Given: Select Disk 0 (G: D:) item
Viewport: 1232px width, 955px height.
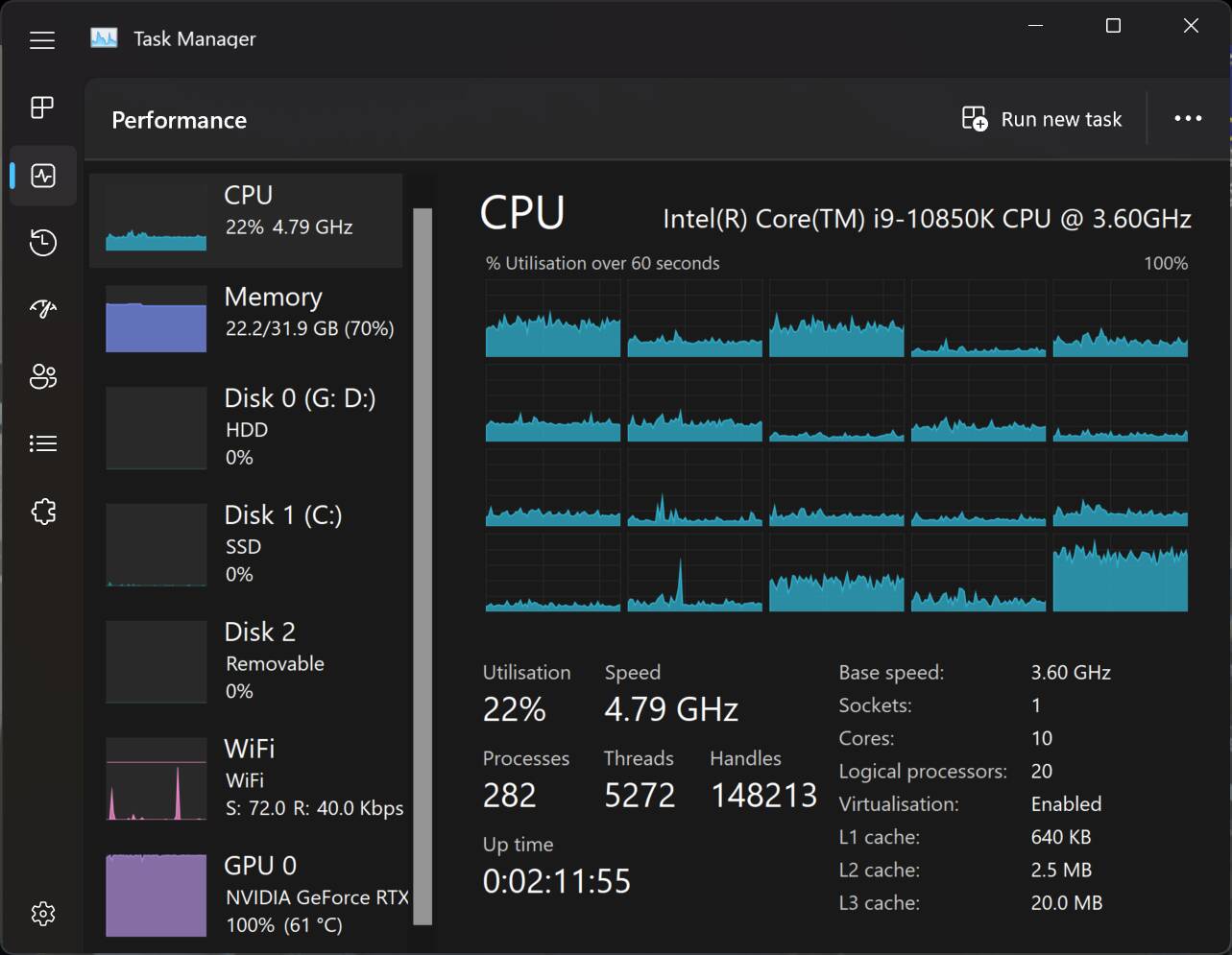Looking at the screenshot, I should click(x=246, y=427).
